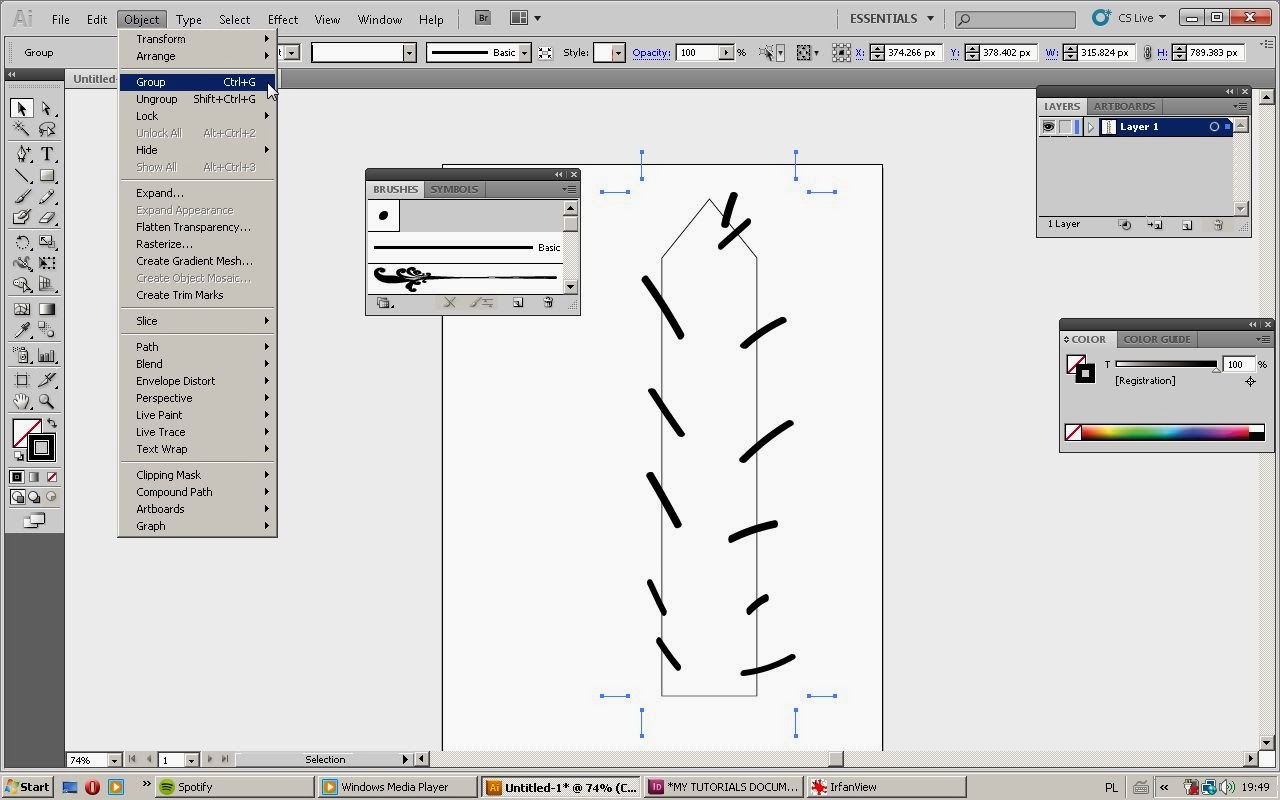This screenshot has height=800, width=1280.
Task: Open Brush Libraries menu in Brushes panel
Action: 384,303
